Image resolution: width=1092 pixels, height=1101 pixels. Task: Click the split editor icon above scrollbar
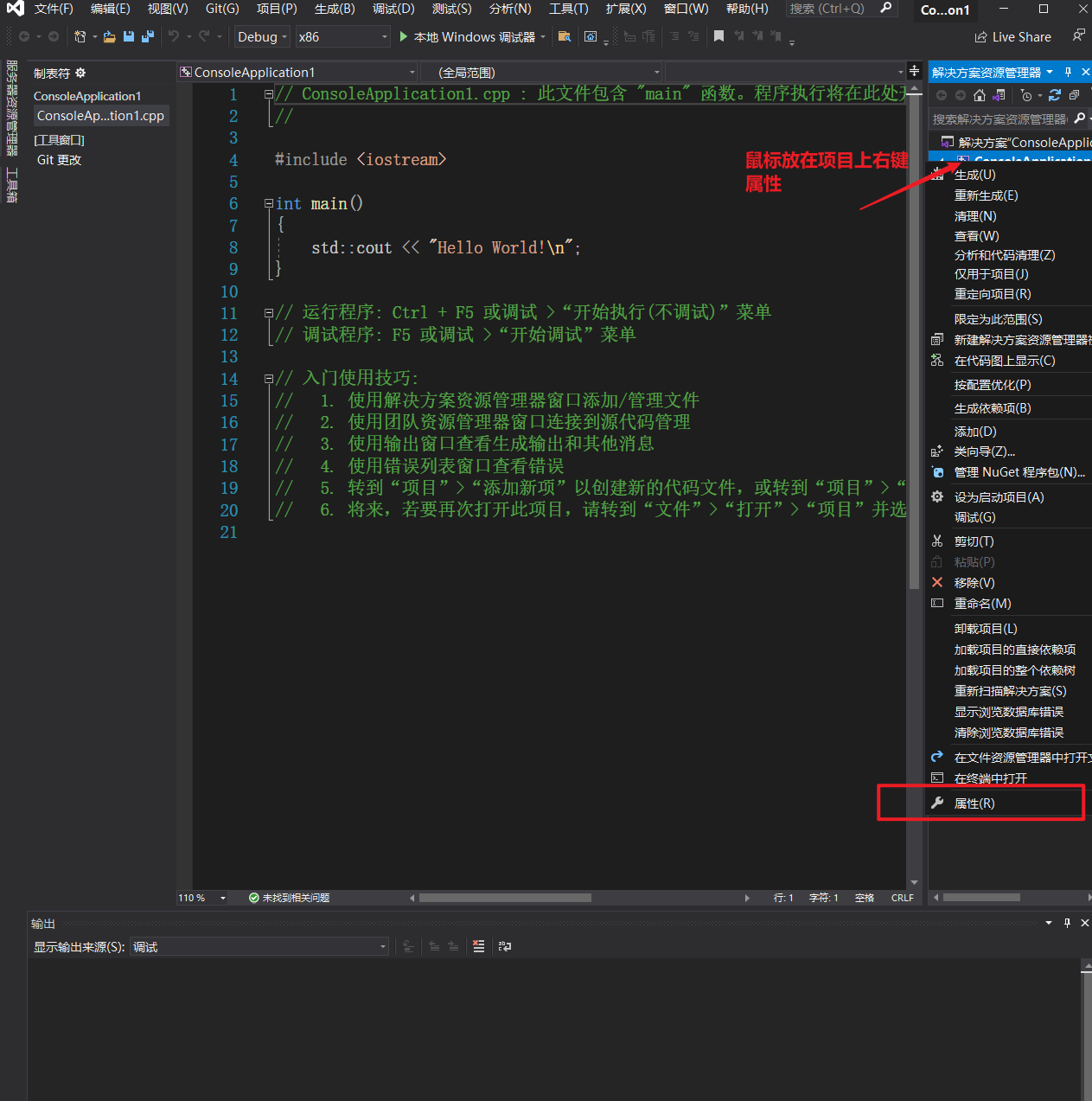click(x=914, y=71)
